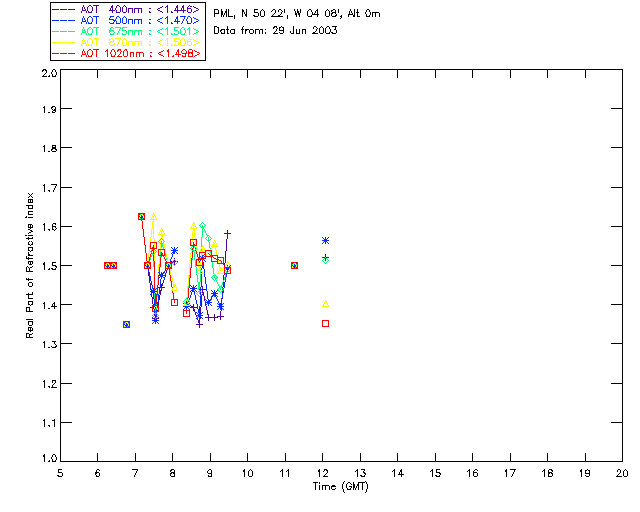Click x-axis tick label '15'
The image size is (640, 512).
435,473
